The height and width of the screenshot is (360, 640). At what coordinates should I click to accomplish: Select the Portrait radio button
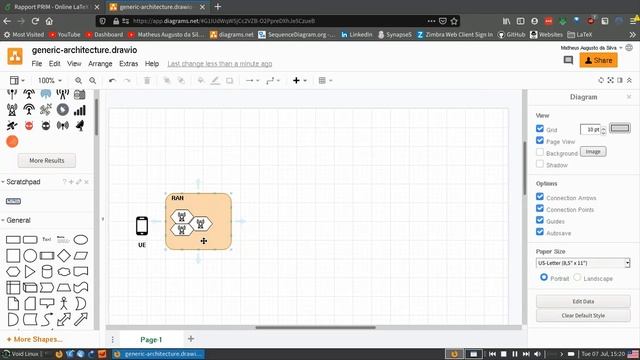click(x=544, y=278)
